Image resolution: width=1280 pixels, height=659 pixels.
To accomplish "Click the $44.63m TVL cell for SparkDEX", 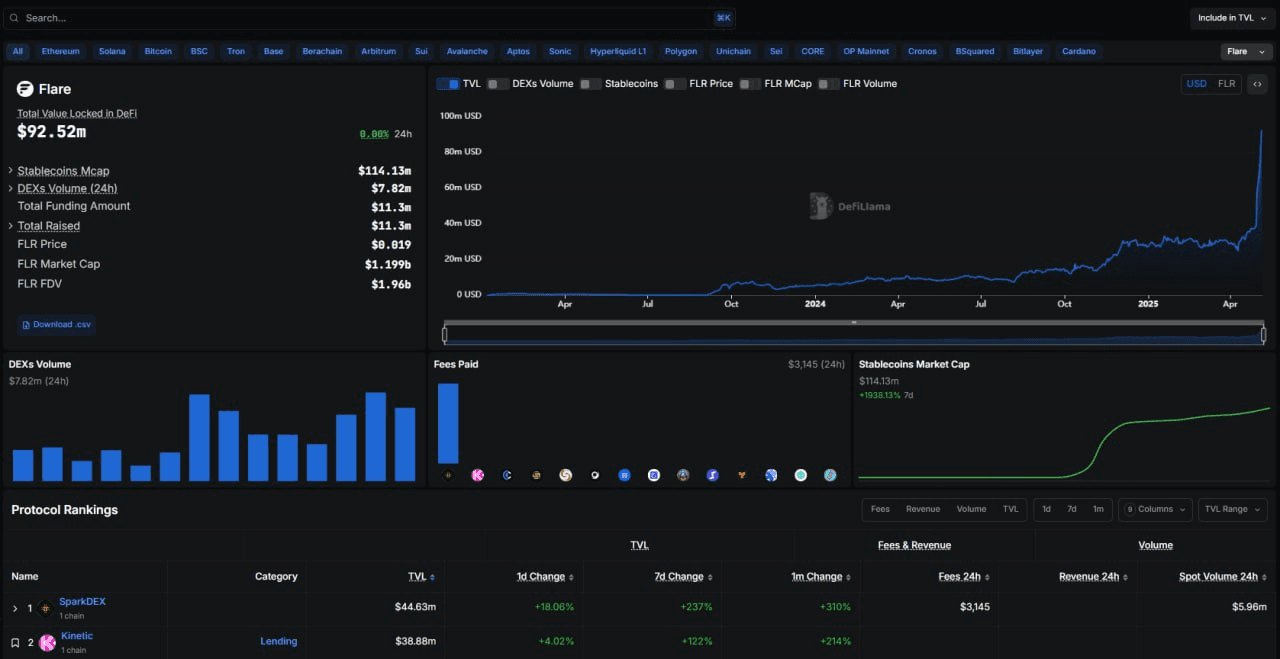I will (x=415, y=607).
